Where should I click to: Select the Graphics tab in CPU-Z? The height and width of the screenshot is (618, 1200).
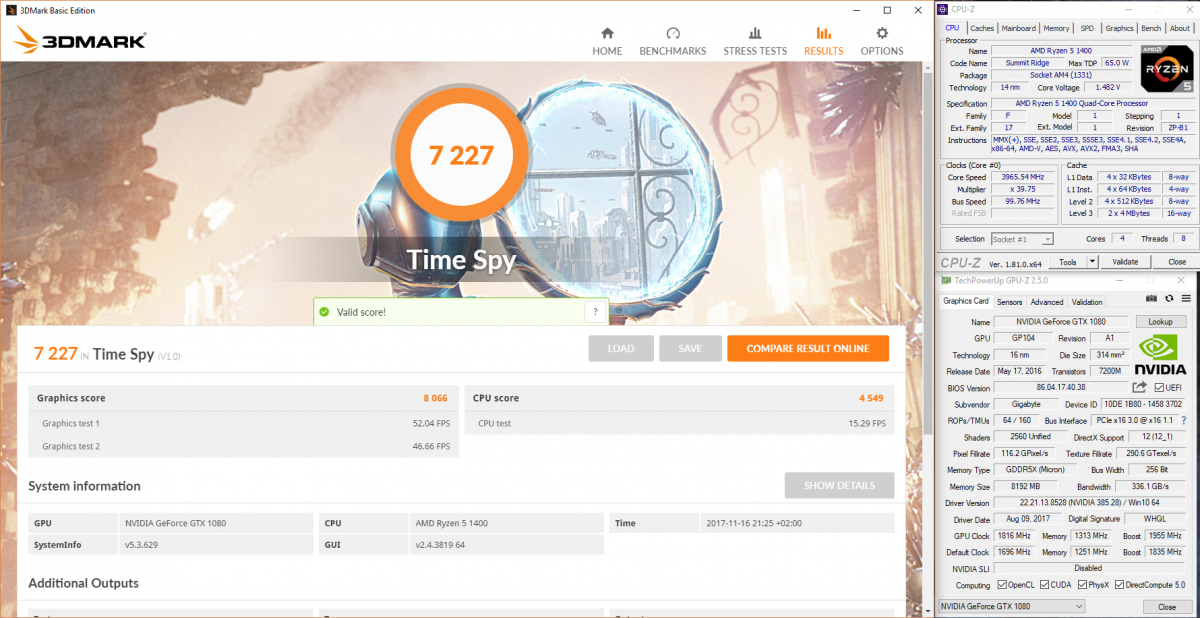tap(1119, 28)
